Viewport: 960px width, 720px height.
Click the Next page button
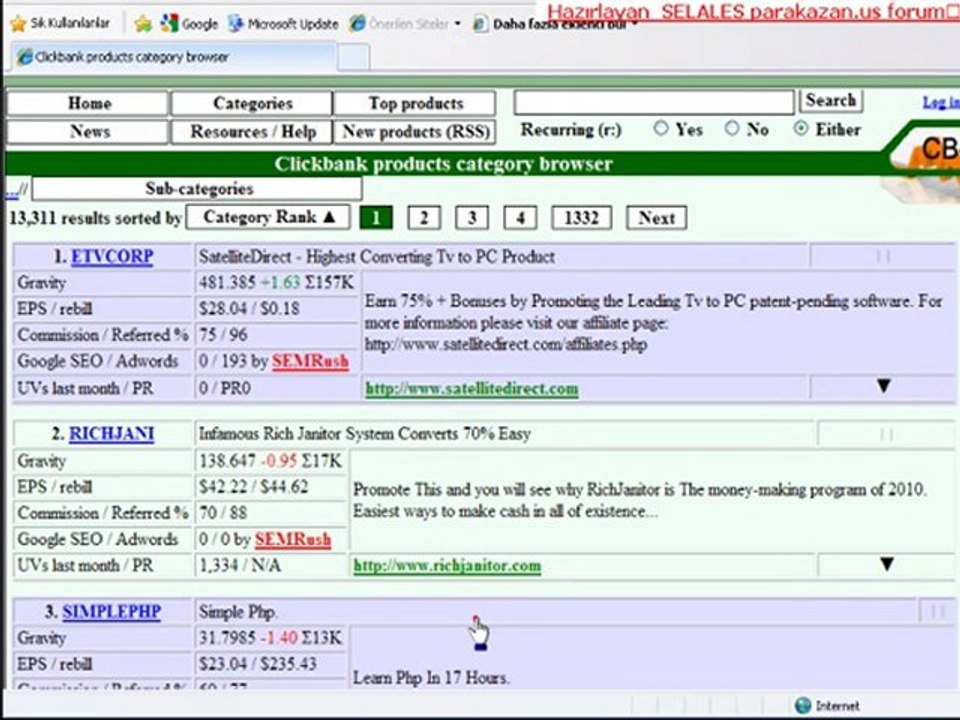click(x=656, y=218)
